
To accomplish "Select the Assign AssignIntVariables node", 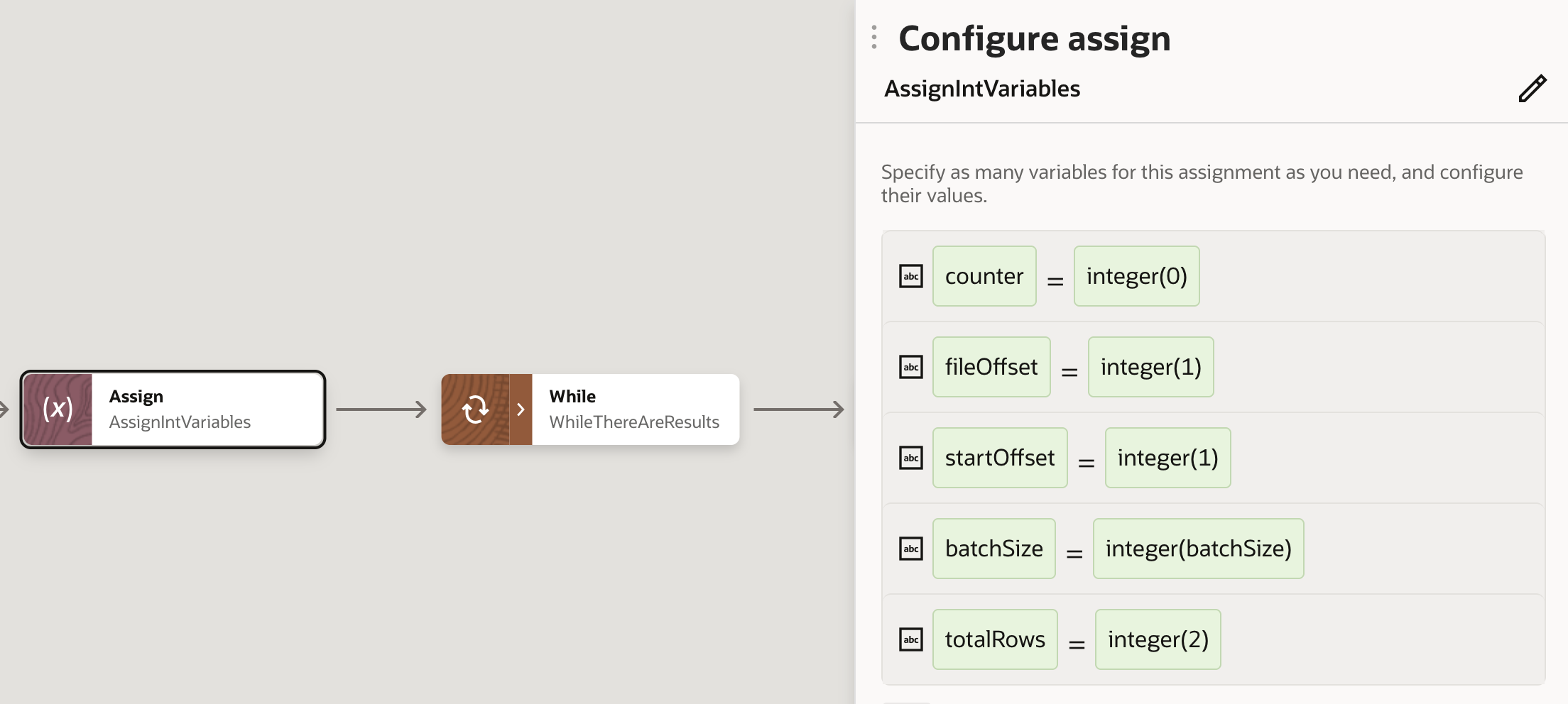I will (206, 409).
